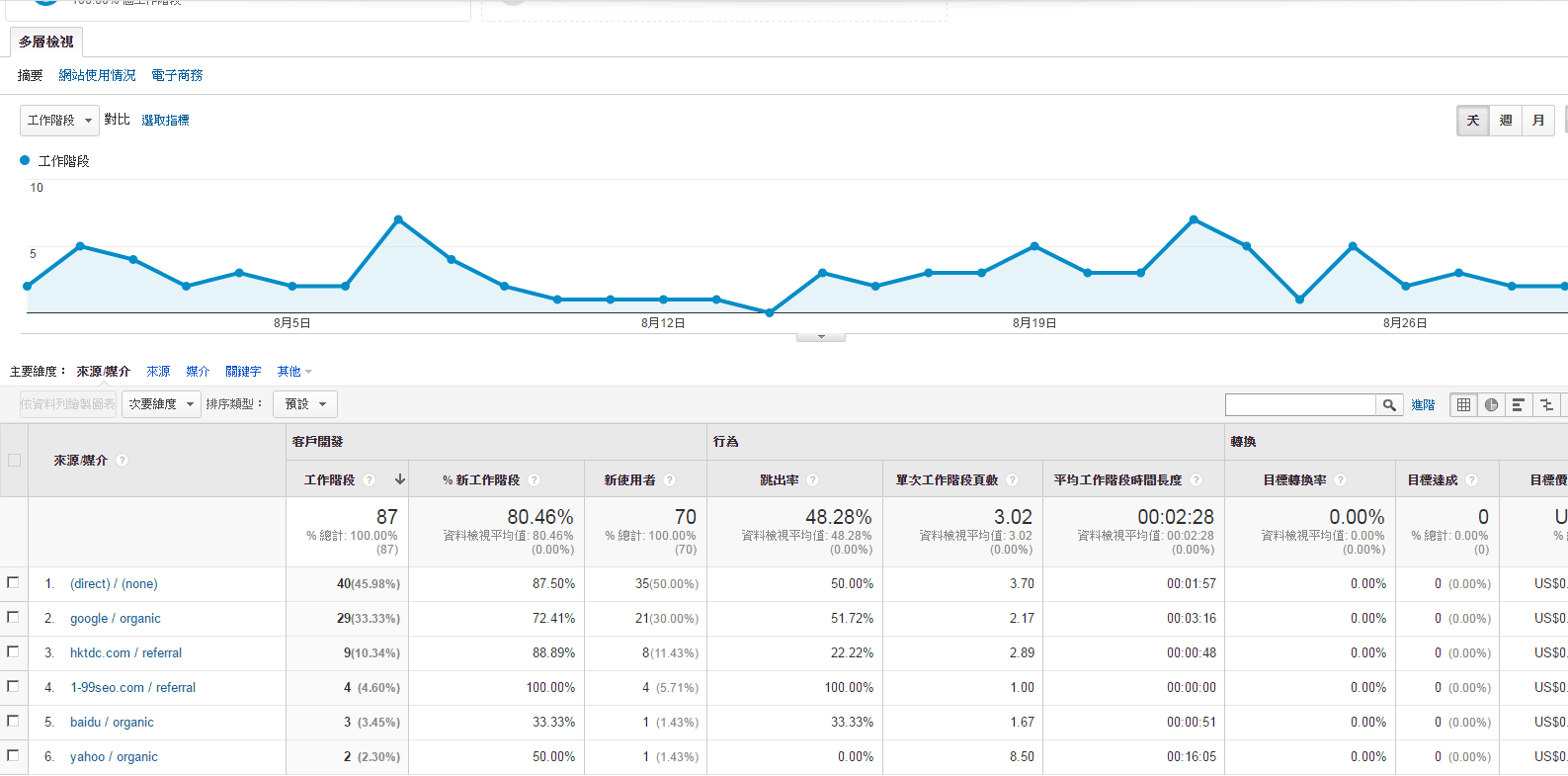Click the 00:16:05 duration cell
Screen dimensions: 1568x776
click(x=1191, y=757)
